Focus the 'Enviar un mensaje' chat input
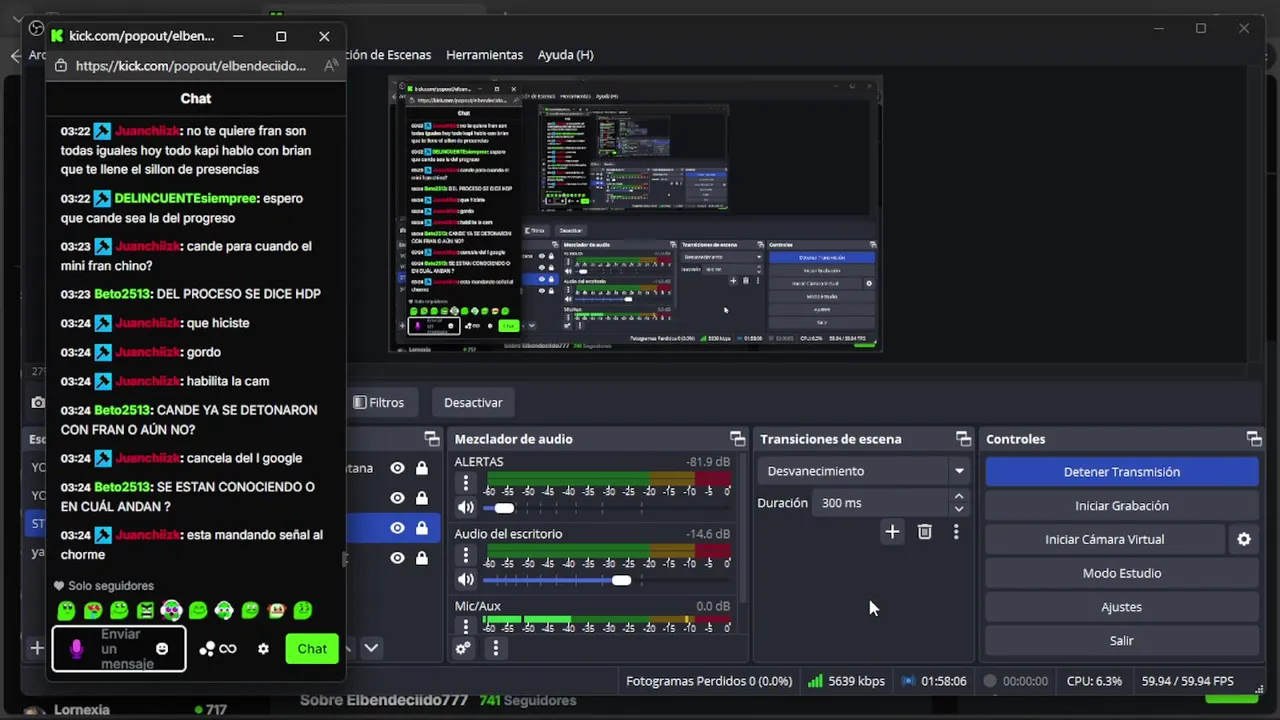The width and height of the screenshot is (1280, 720). (x=119, y=649)
